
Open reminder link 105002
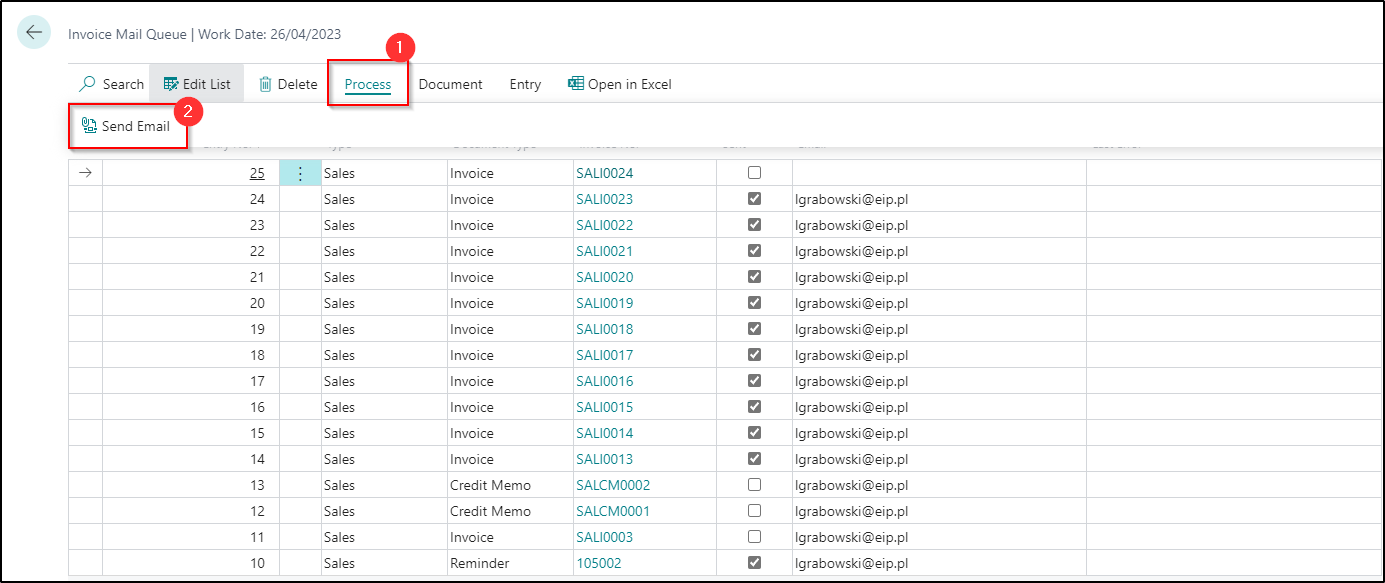[x=598, y=563]
